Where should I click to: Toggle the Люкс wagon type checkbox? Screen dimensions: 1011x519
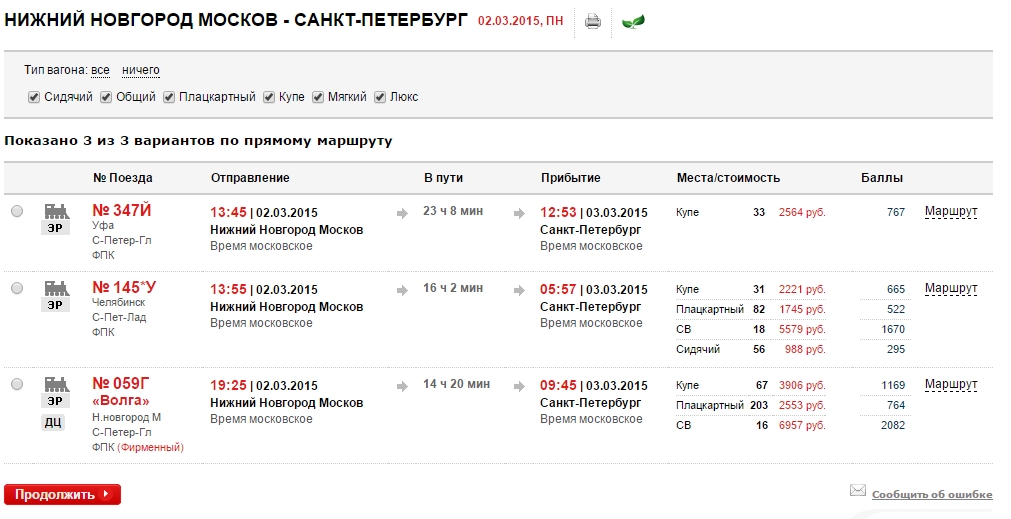(380, 97)
